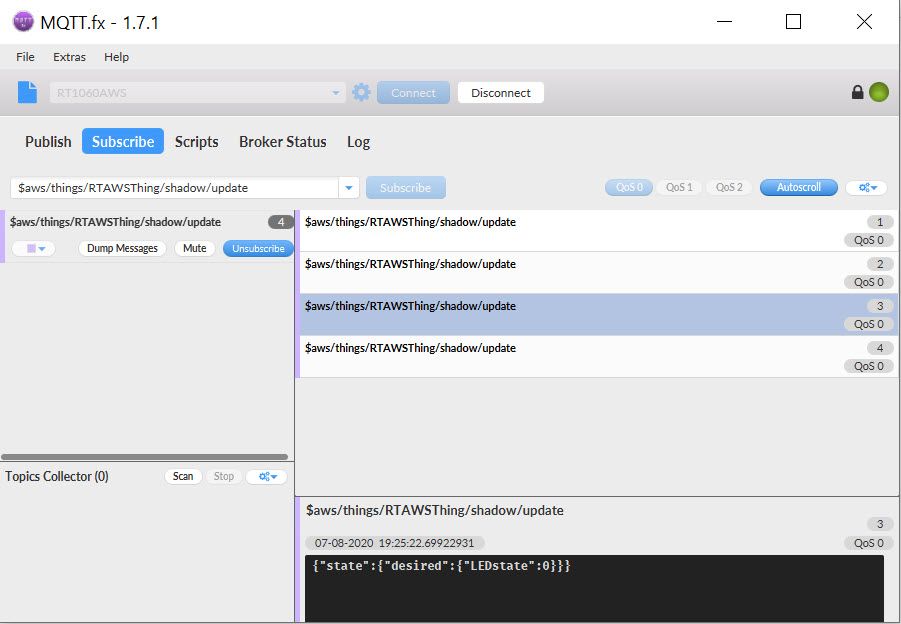
Task: Click the subscription list horizontal scrollbar
Action: point(144,457)
